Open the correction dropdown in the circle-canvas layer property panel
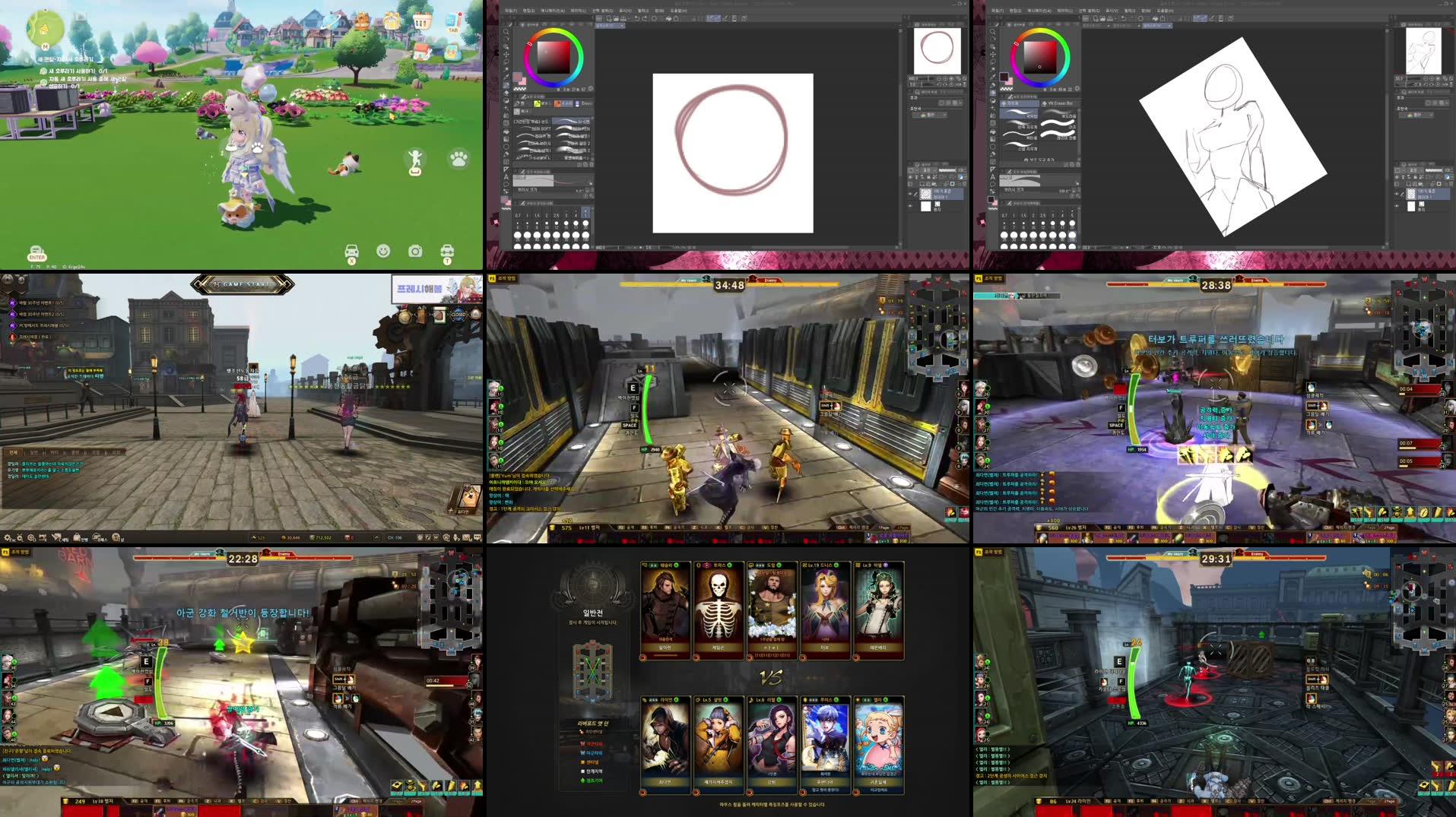 (x=930, y=115)
